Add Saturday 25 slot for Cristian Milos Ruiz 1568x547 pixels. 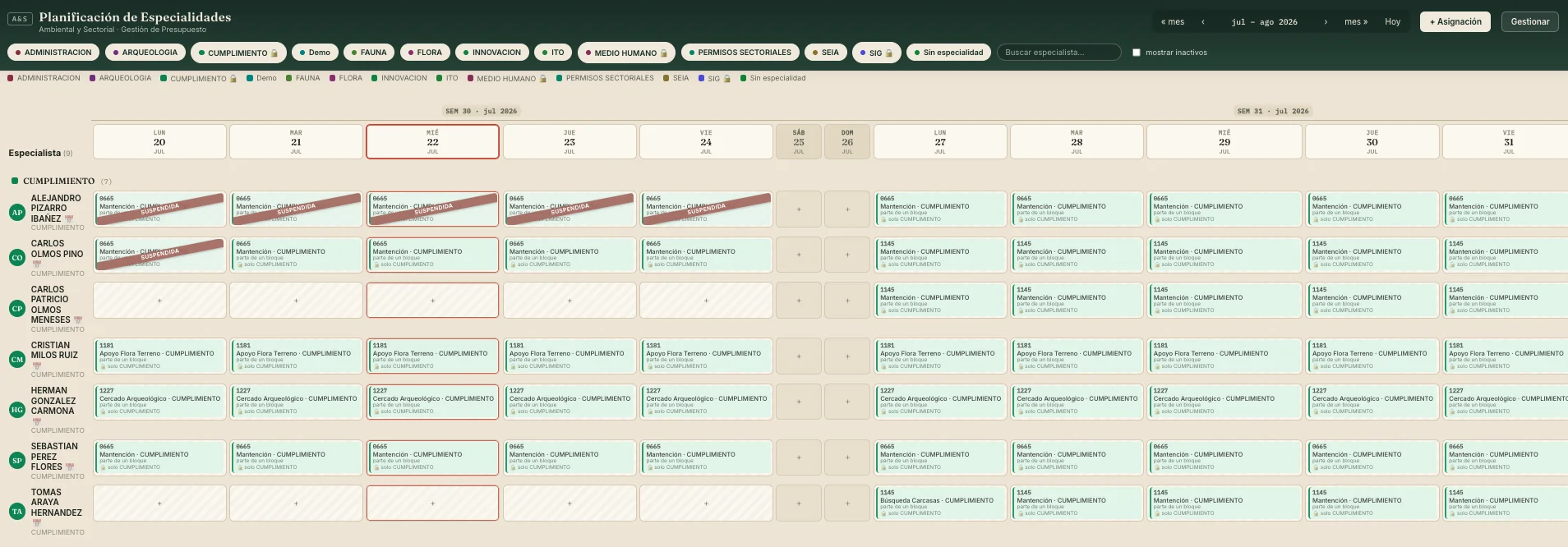[799, 356]
